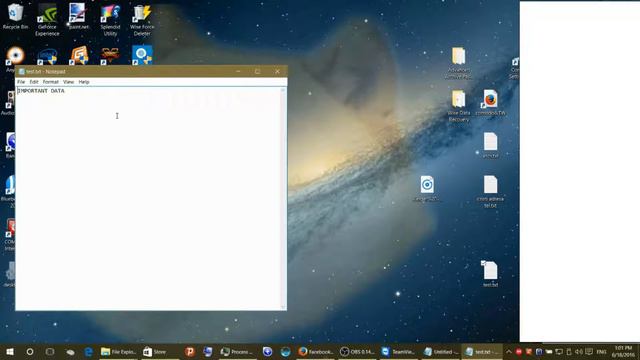Open volume control in system tray
The width and height of the screenshot is (640, 360).
pos(579,351)
